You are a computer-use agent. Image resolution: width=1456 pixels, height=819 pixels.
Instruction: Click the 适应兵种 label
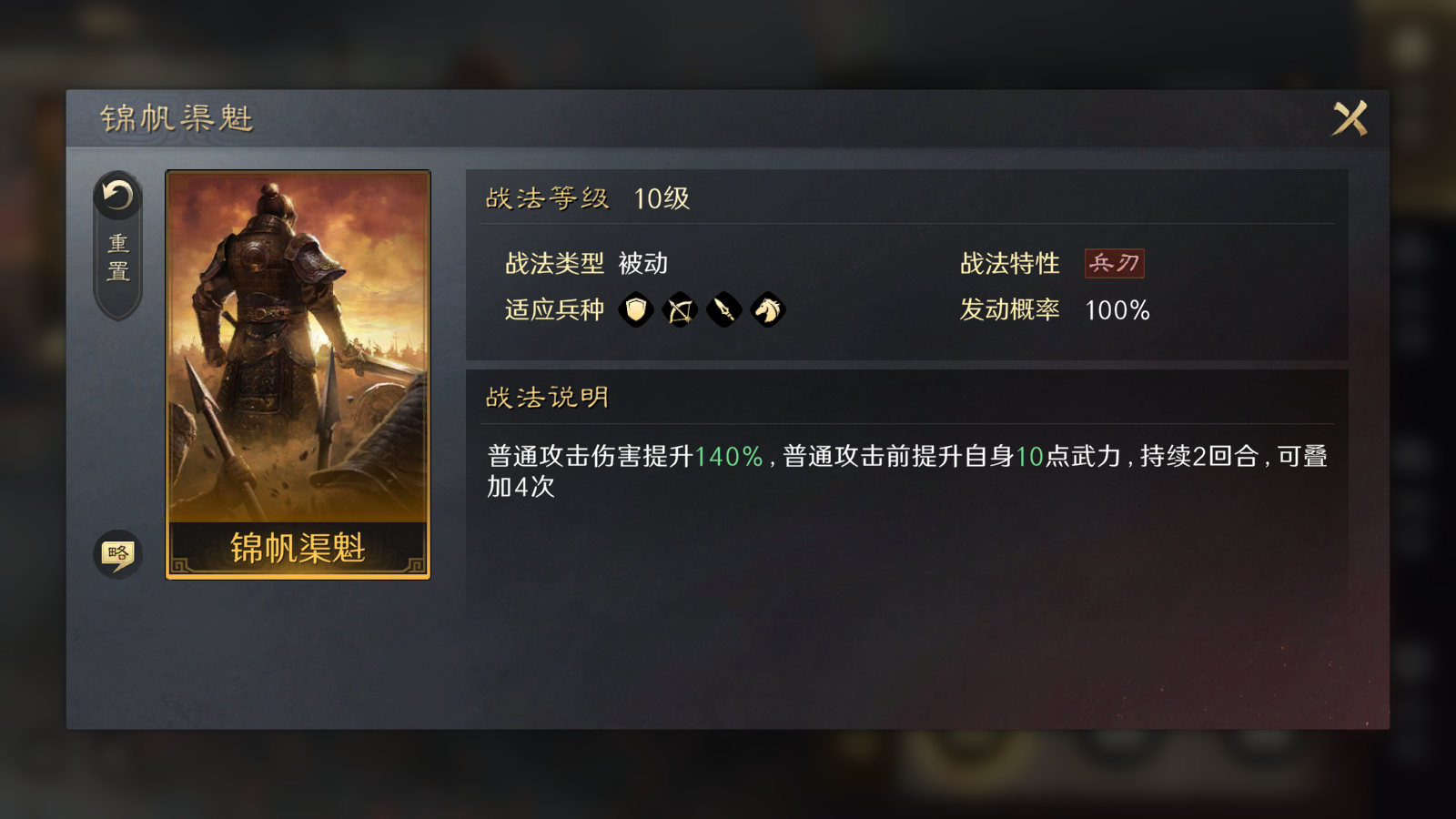(x=554, y=310)
